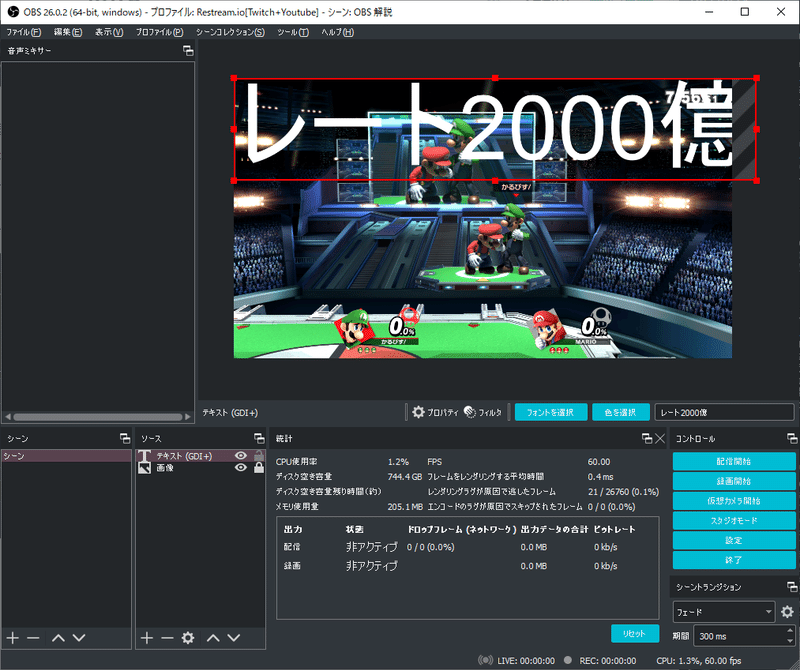Click the CPU: 1.3%, 60.00 fps status text

coord(698,660)
